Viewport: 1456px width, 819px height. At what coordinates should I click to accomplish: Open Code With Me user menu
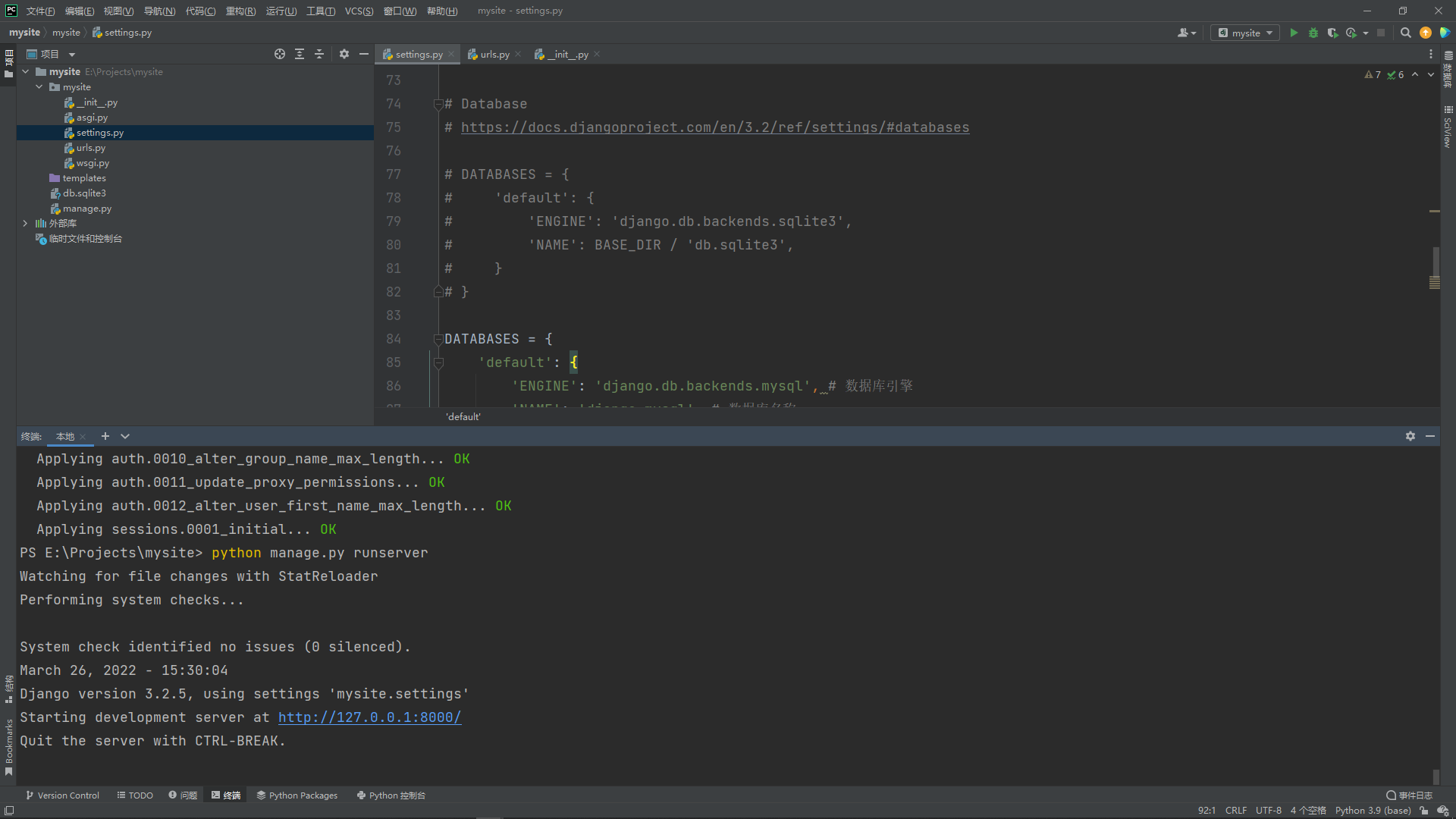point(1187,33)
